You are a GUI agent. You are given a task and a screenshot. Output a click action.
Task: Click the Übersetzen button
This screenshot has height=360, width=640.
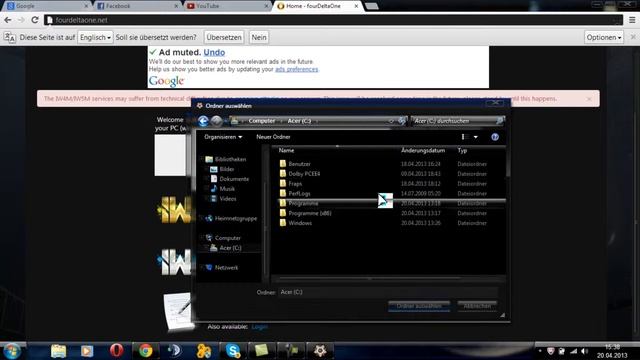(x=224, y=38)
